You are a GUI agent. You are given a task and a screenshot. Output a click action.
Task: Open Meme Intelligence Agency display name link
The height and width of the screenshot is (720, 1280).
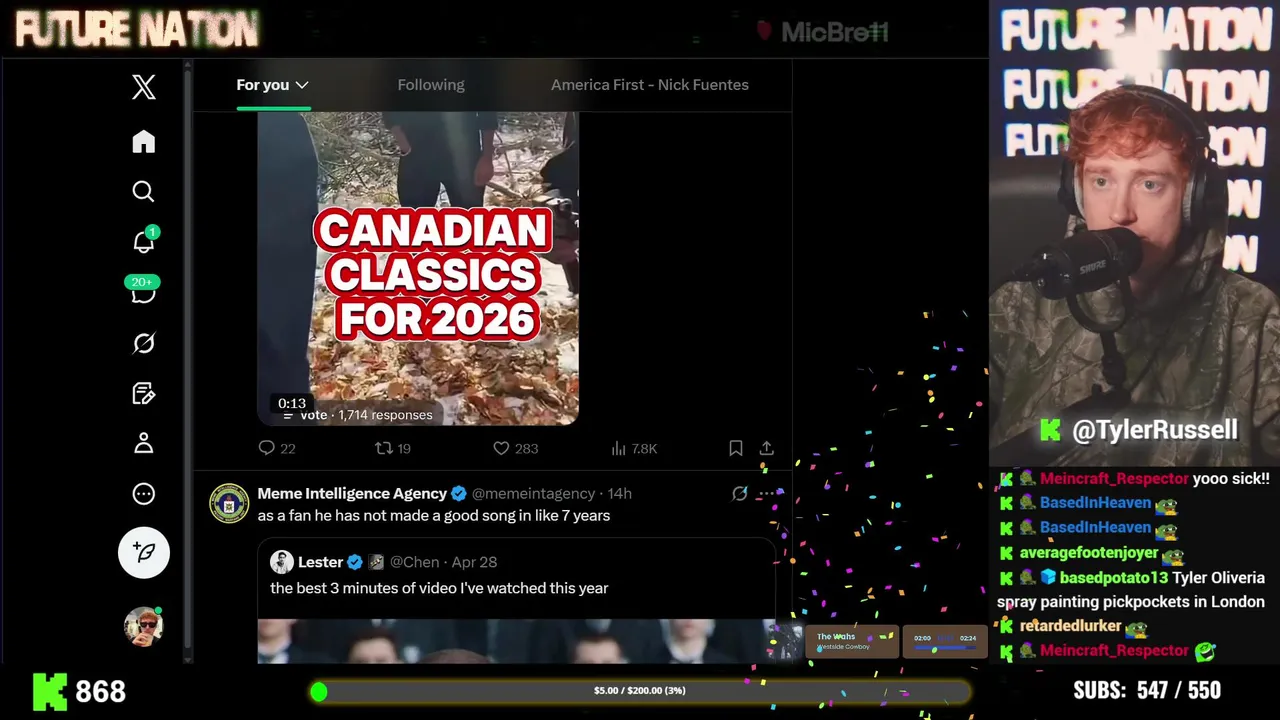click(352, 493)
